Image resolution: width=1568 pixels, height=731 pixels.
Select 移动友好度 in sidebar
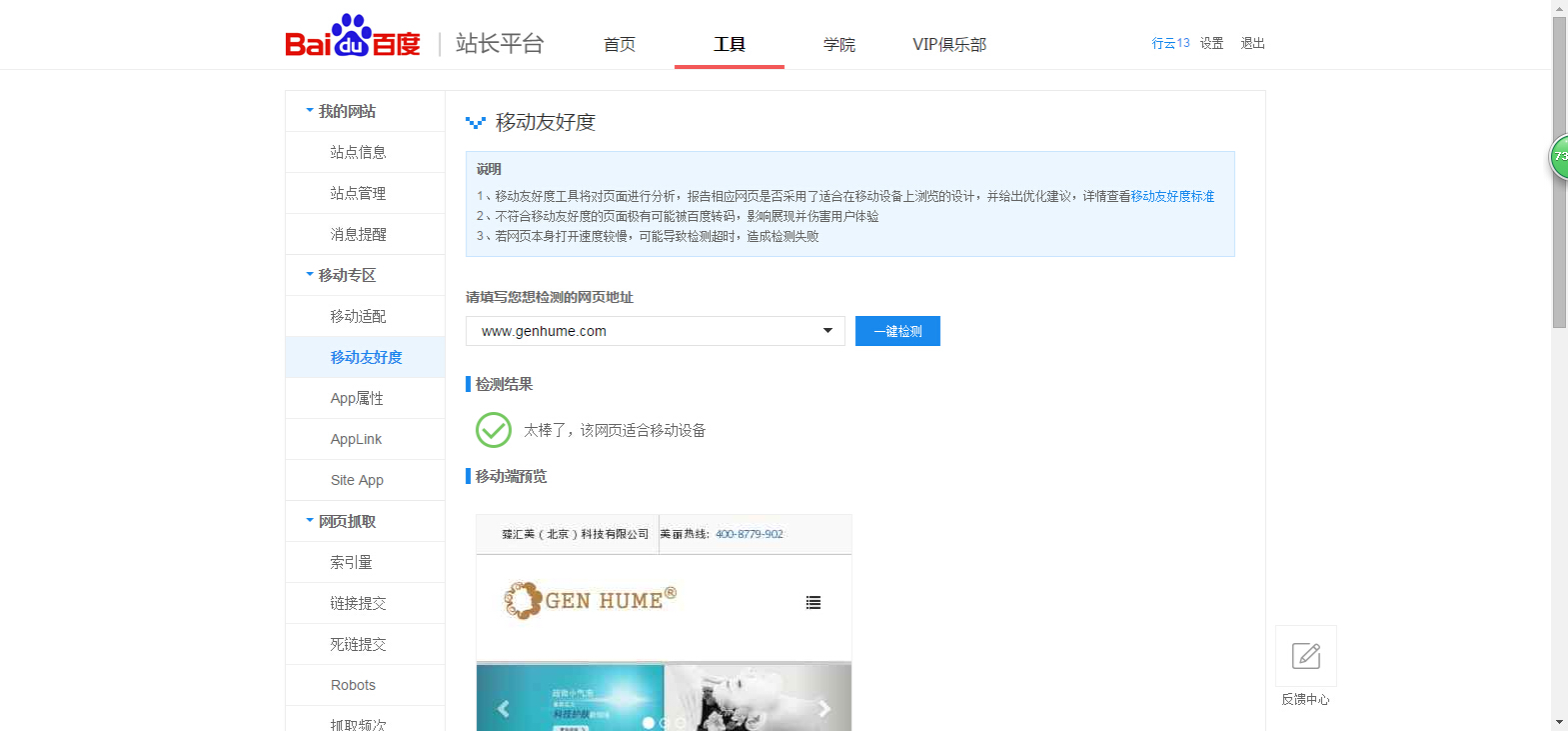tap(365, 357)
